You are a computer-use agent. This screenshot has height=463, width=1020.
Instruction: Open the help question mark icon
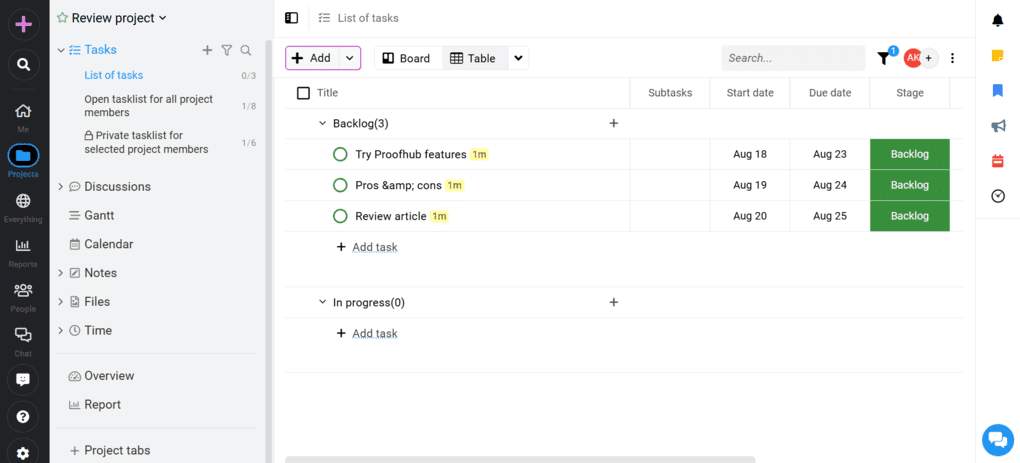click(23, 417)
